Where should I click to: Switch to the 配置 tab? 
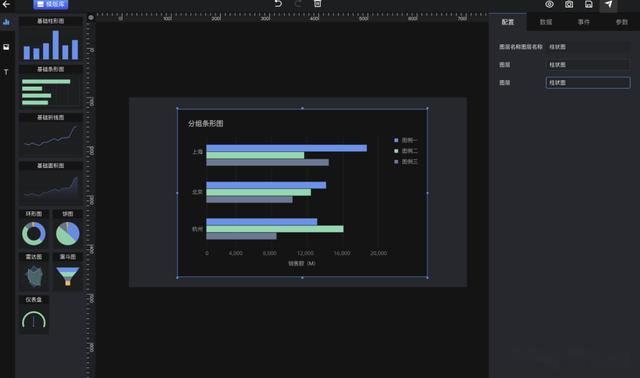pos(508,22)
